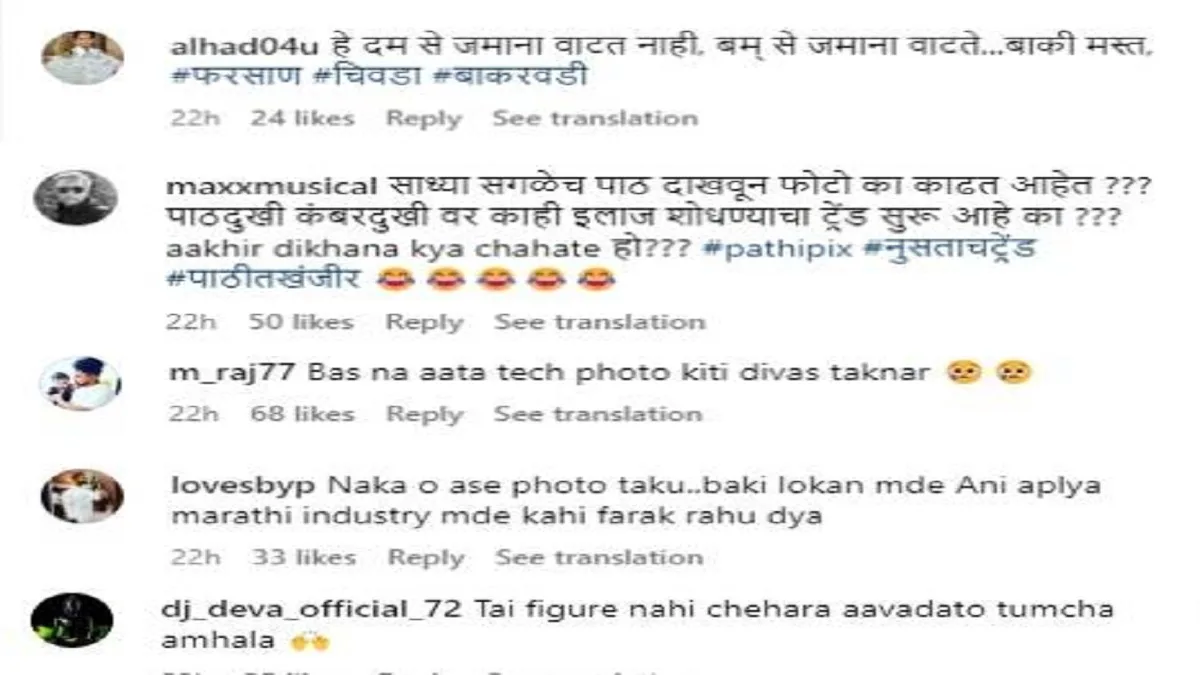Open maxxmusical's profile avatar
1200x675 pixels.
tap(76, 198)
